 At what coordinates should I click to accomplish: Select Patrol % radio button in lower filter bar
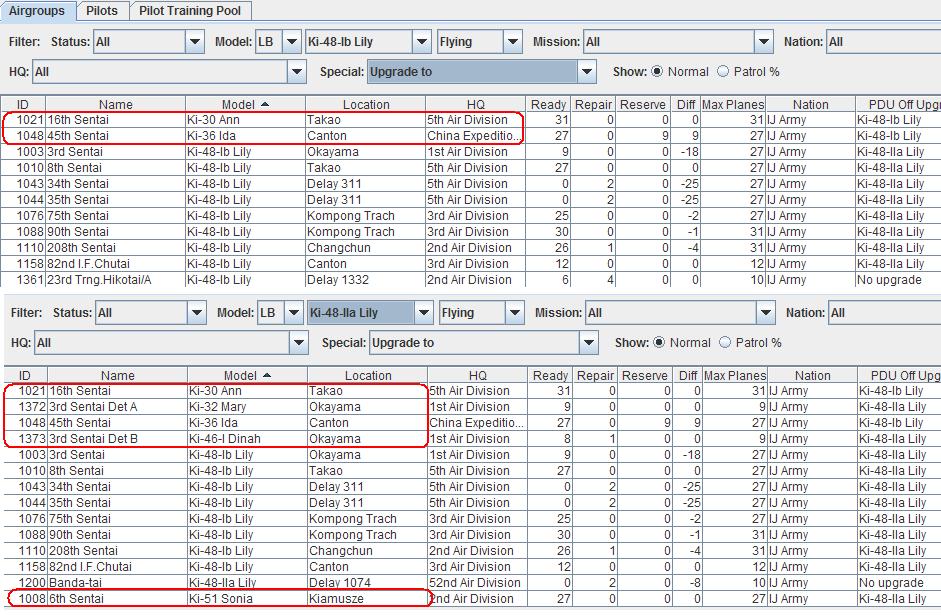pos(725,342)
